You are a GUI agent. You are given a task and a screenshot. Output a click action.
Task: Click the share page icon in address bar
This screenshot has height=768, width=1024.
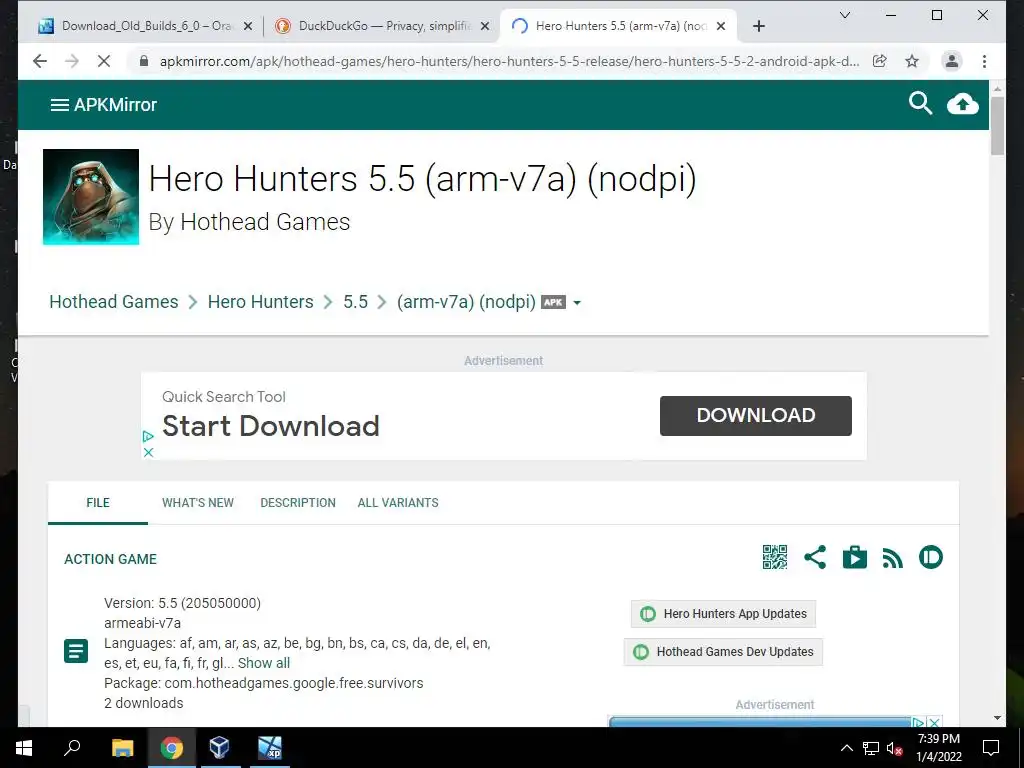tap(880, 61)
